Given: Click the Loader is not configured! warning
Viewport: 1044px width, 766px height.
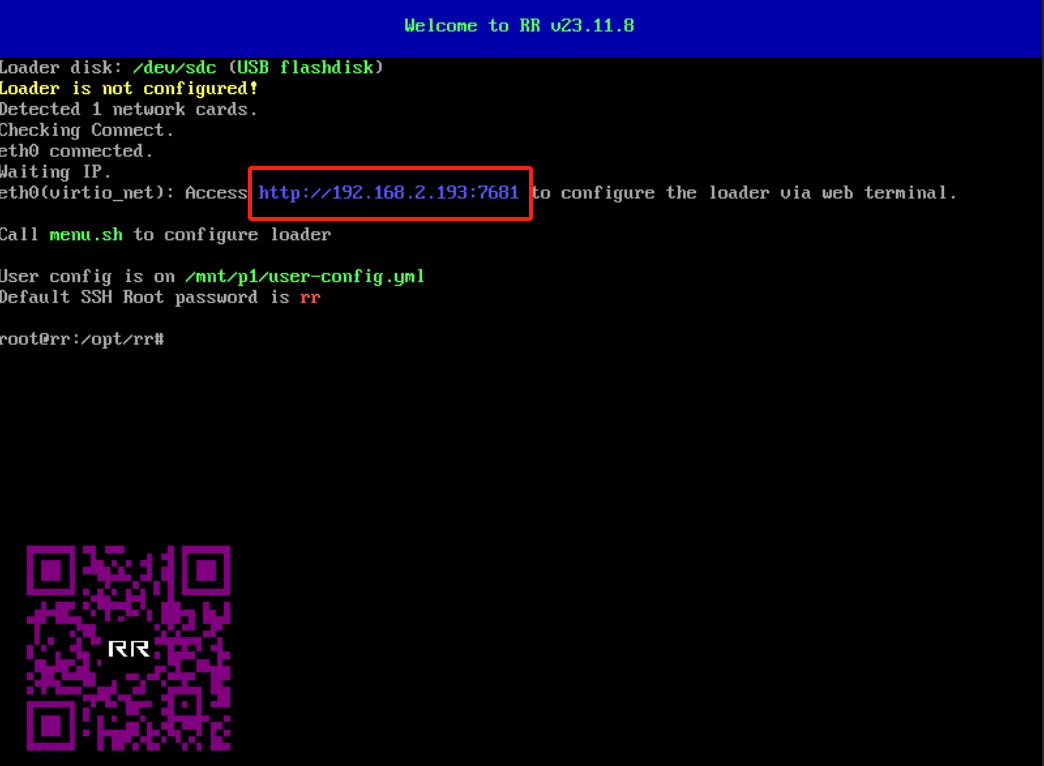Looking at the screenshot, I should pos(129,89).
